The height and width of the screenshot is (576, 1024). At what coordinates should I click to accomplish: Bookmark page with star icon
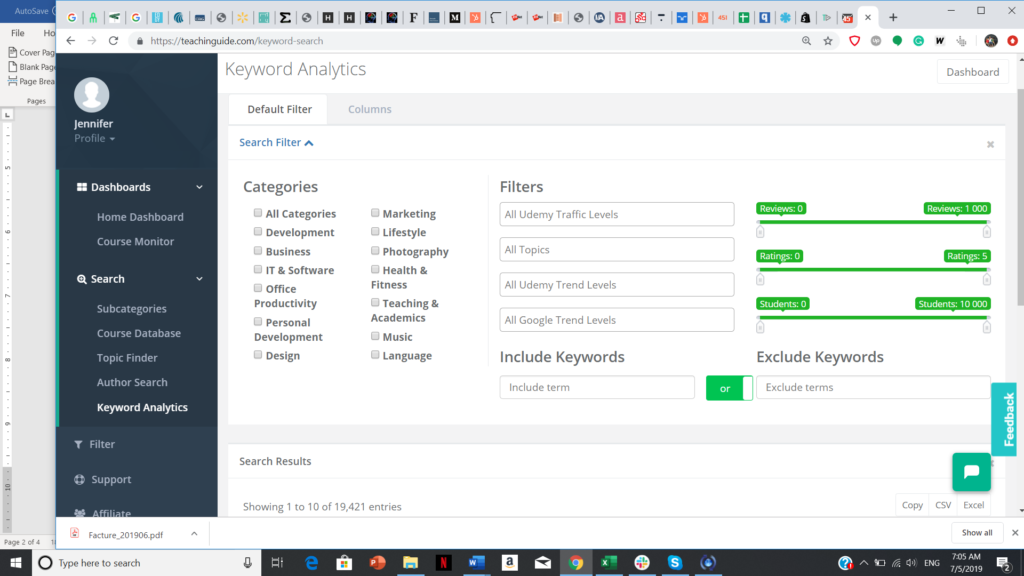tap(828, 40)
